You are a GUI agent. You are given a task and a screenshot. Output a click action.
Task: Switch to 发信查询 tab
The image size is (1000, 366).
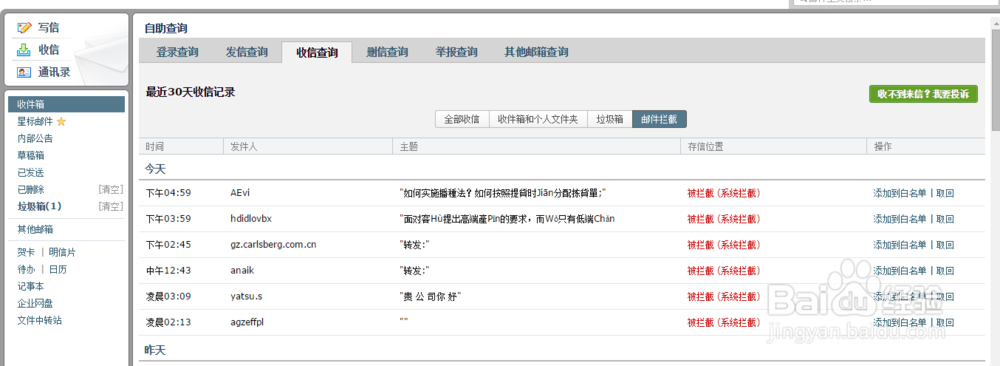pyautogui.click(x=247, y=52)
